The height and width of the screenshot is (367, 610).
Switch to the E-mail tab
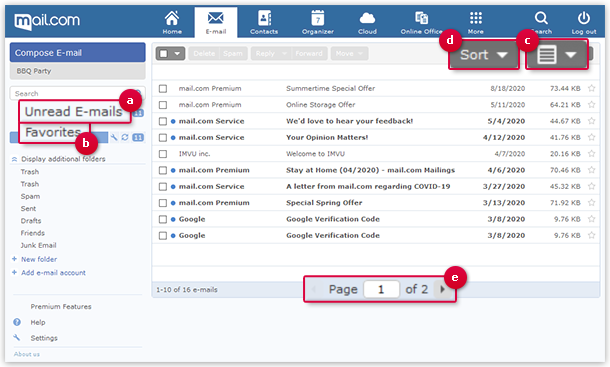(x=216, y=23)
